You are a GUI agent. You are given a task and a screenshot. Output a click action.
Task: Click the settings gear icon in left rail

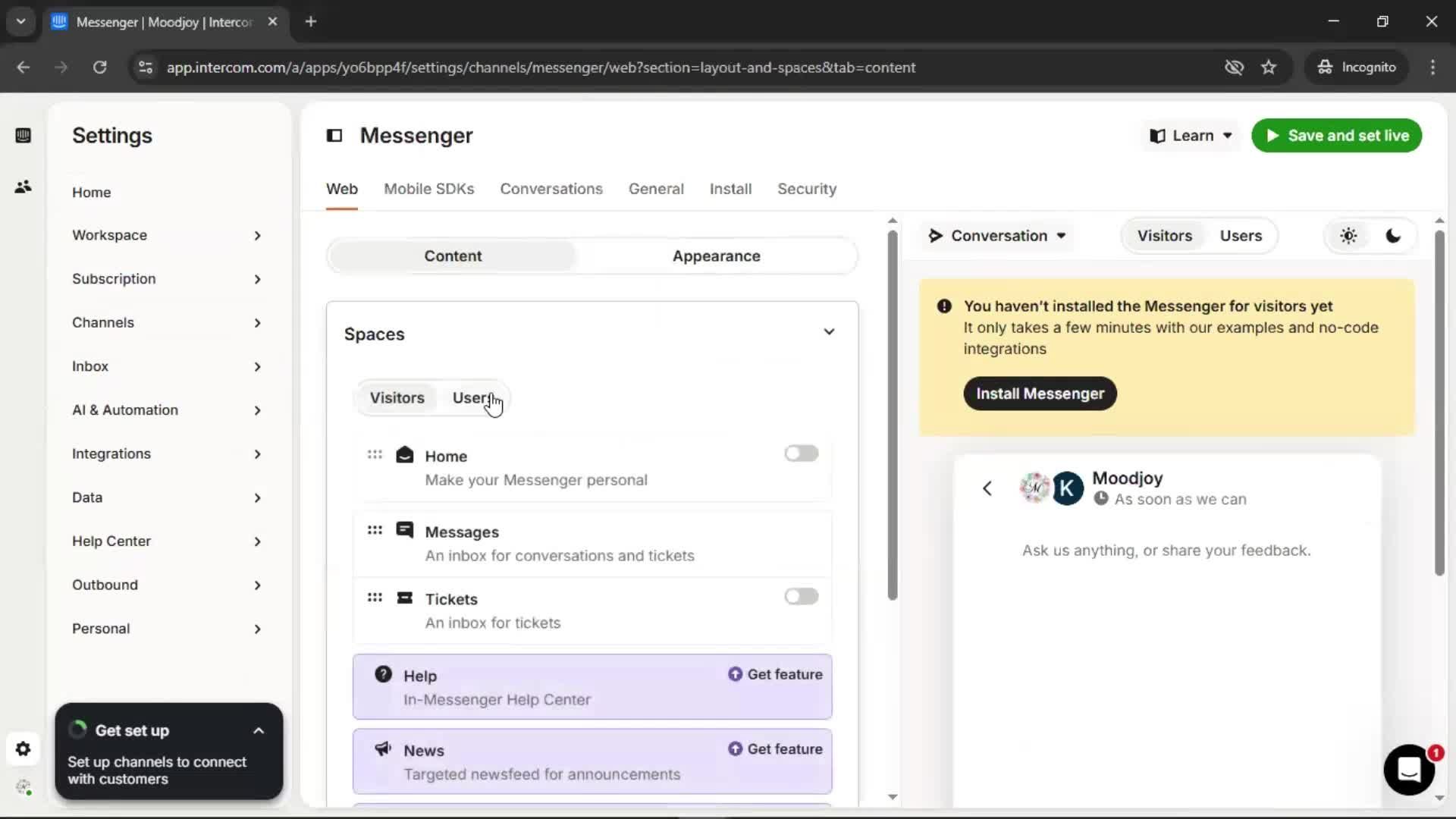click(x=23, y=749)
